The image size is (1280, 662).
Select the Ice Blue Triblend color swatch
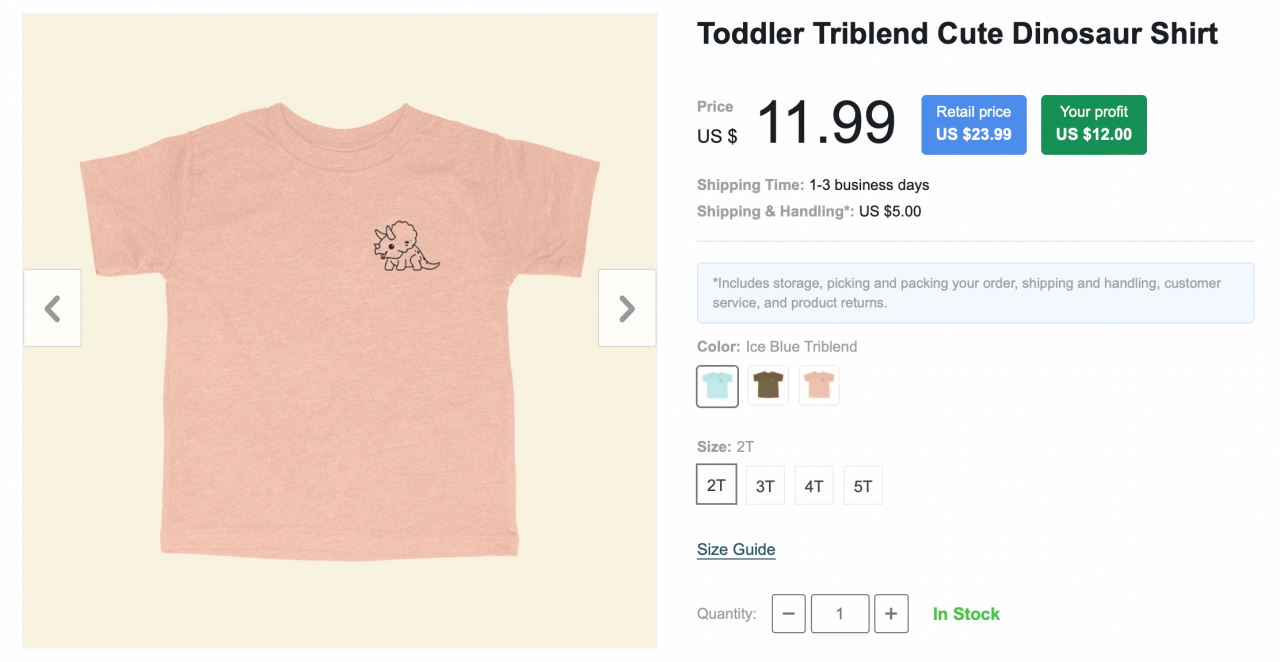coord(716,385)
